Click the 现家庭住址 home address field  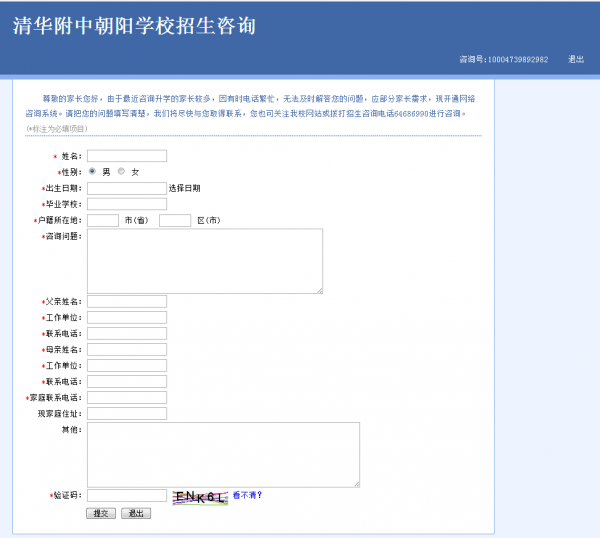pyautogui.click(x=127, y=413)
